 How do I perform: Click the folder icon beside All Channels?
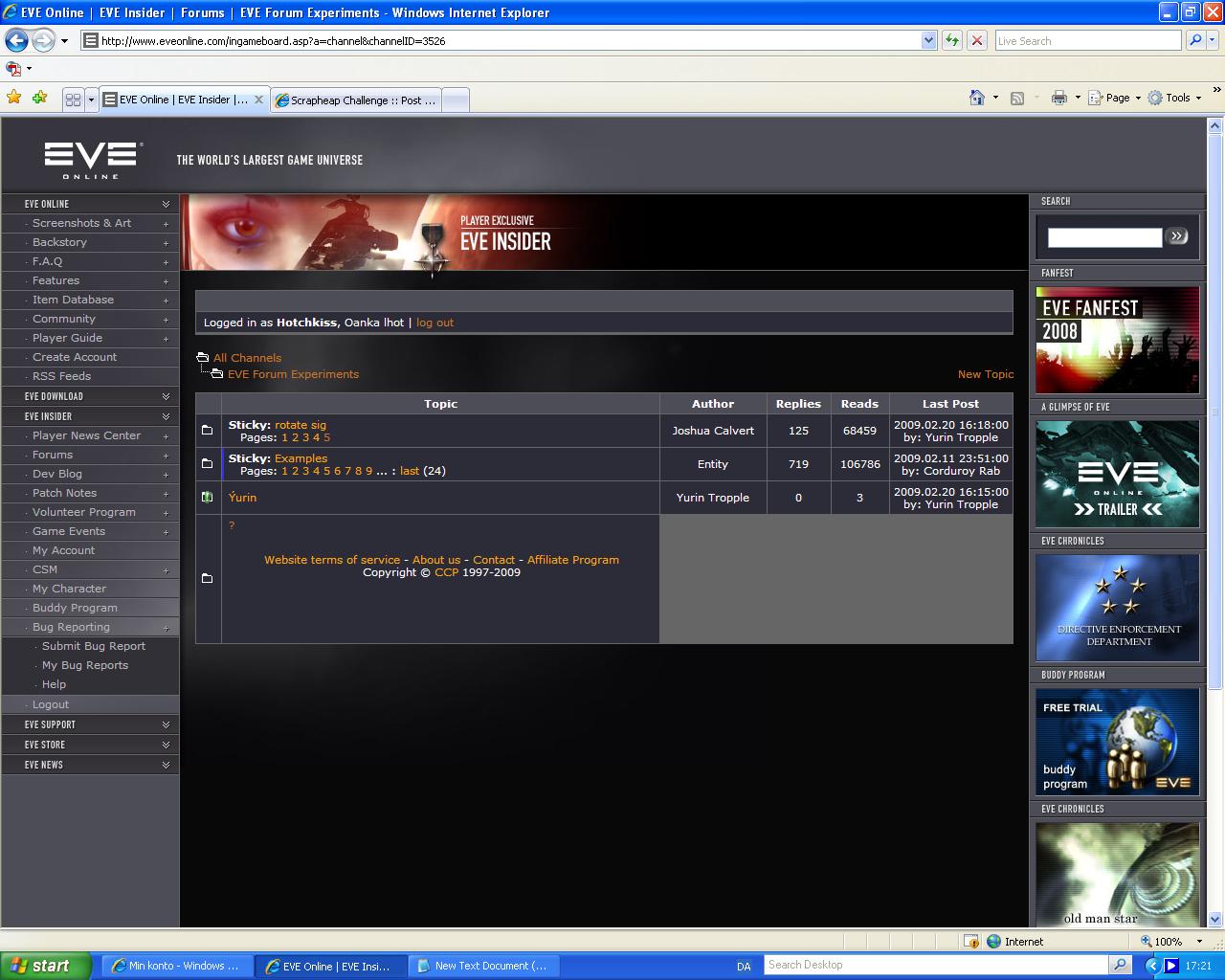202,358
